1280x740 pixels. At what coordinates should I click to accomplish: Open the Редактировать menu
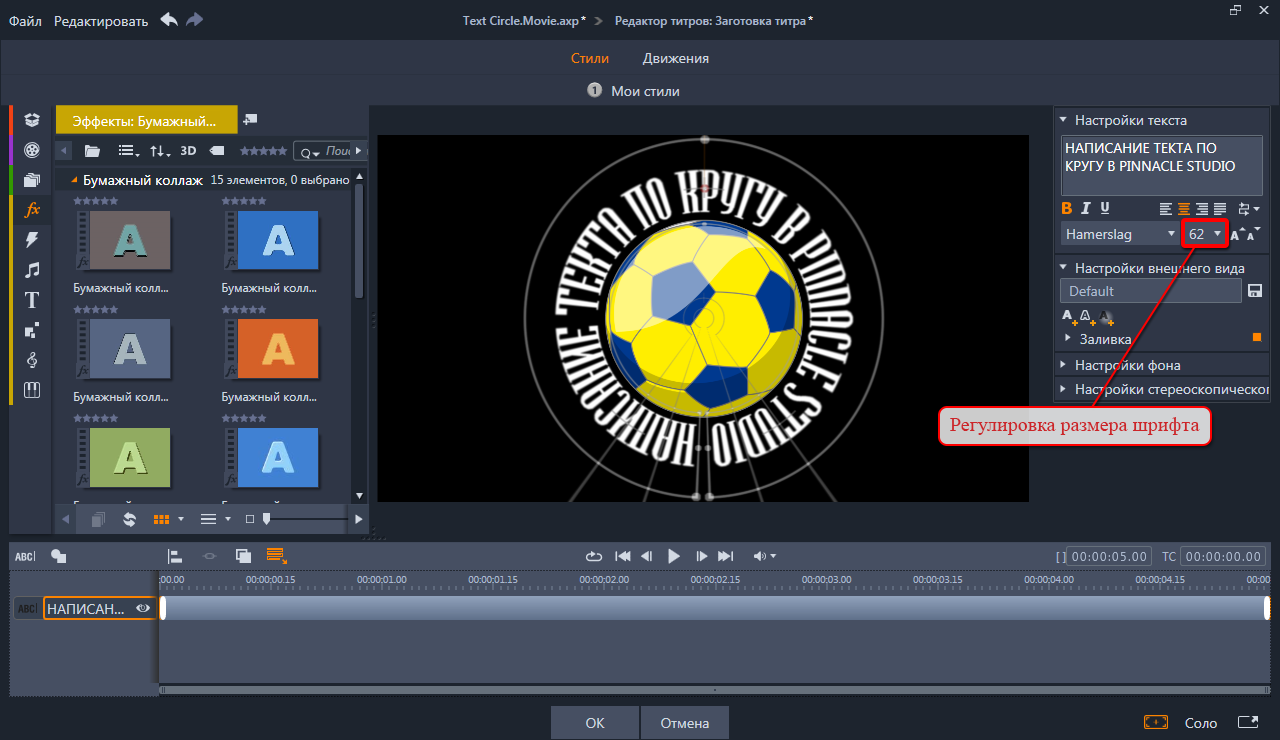[101, 20]
